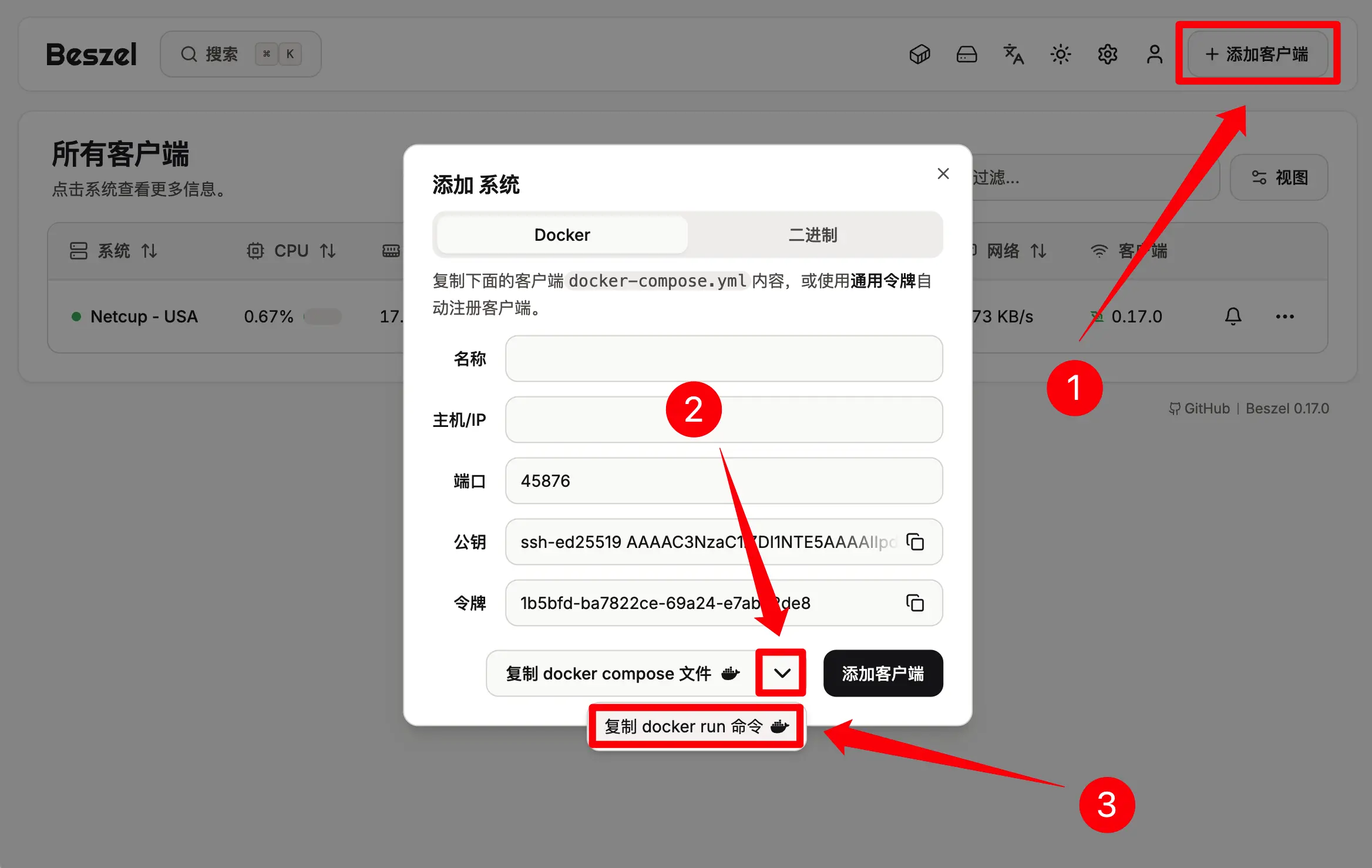Open three-dots menu for Netcup - USA
The height and width of the screenshot is (868, 1372).
1284,317
